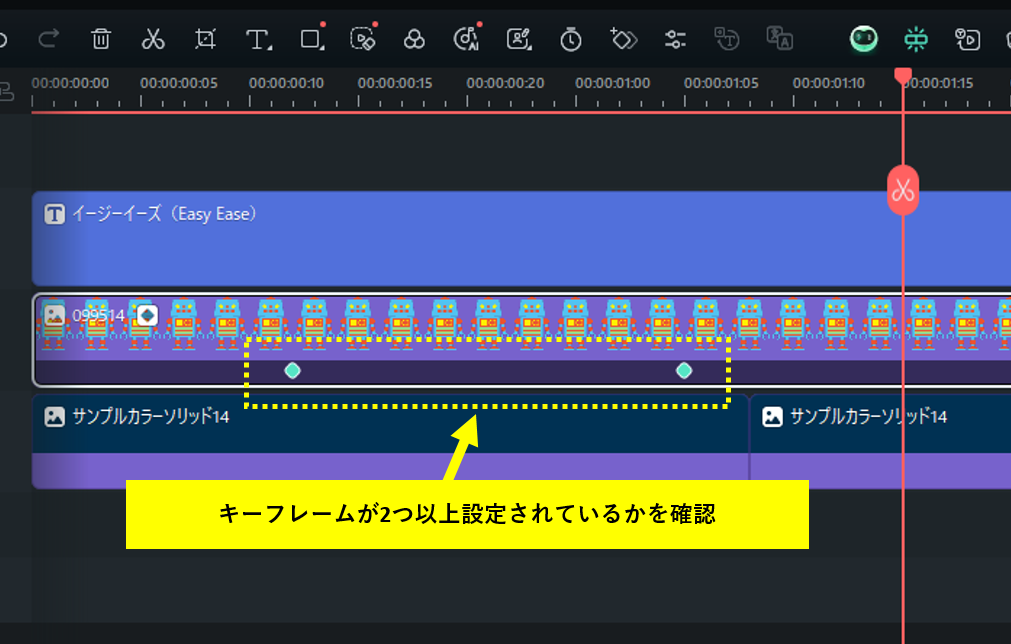Screen dimensions: 1011x644
Task: Click the Color correction wheels icon
Action: click(414, 40)
